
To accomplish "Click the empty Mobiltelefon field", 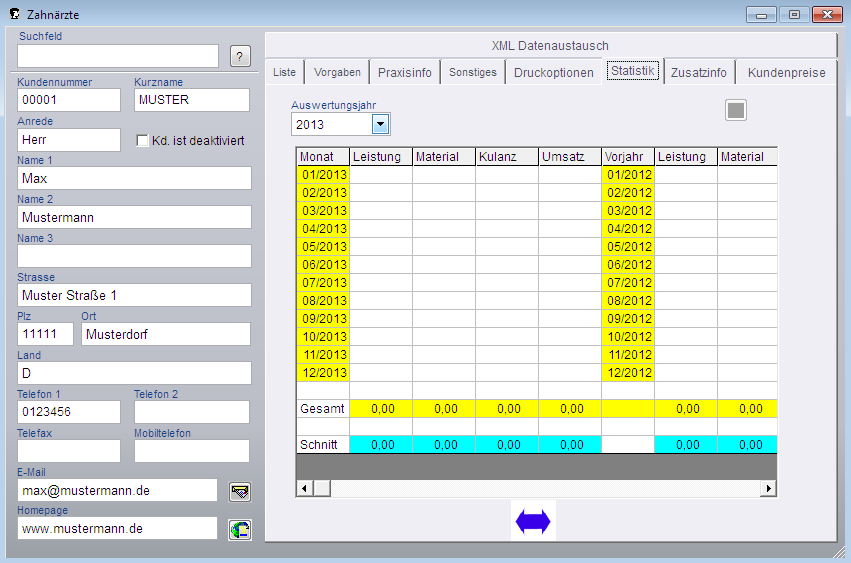I will pyautogui.click(x=192, y=451).
